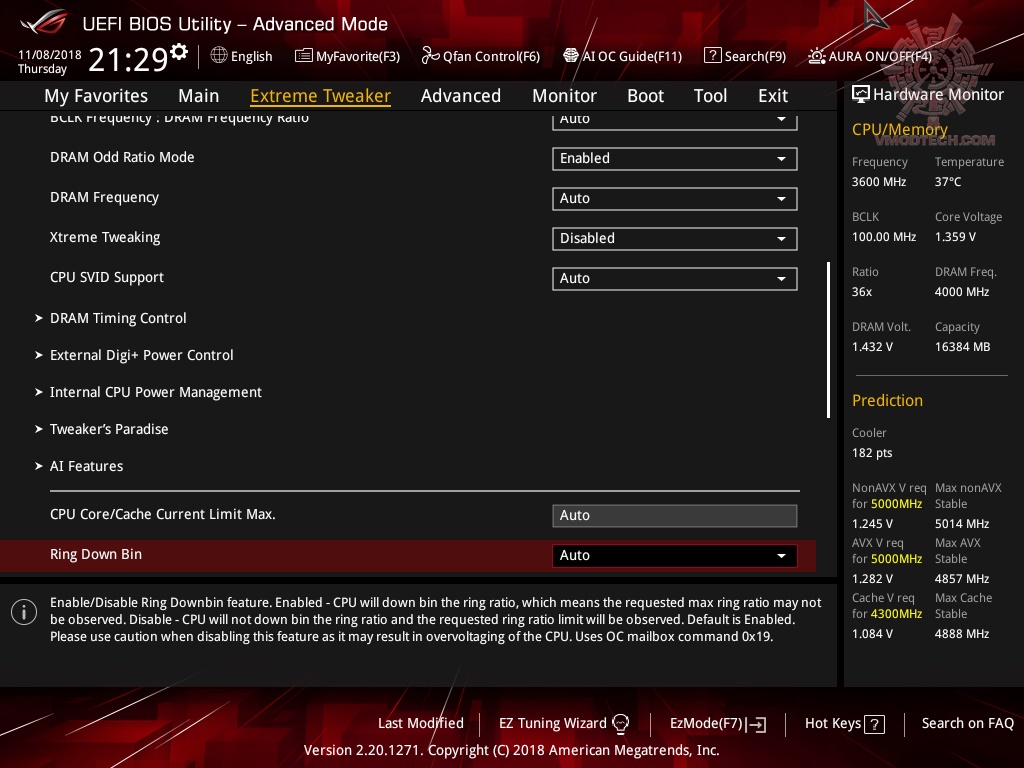Click the AI OC Guide brain icon
Image resolution: width=1024 pixels, height=768 pixels.
pos(571,56)
